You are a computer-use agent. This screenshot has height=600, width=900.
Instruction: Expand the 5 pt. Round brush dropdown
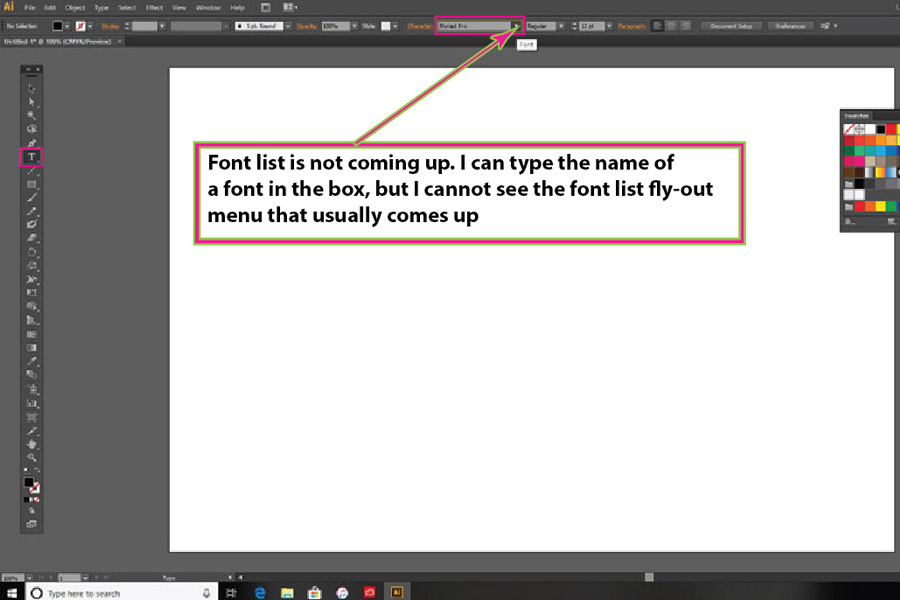(288, 26)
